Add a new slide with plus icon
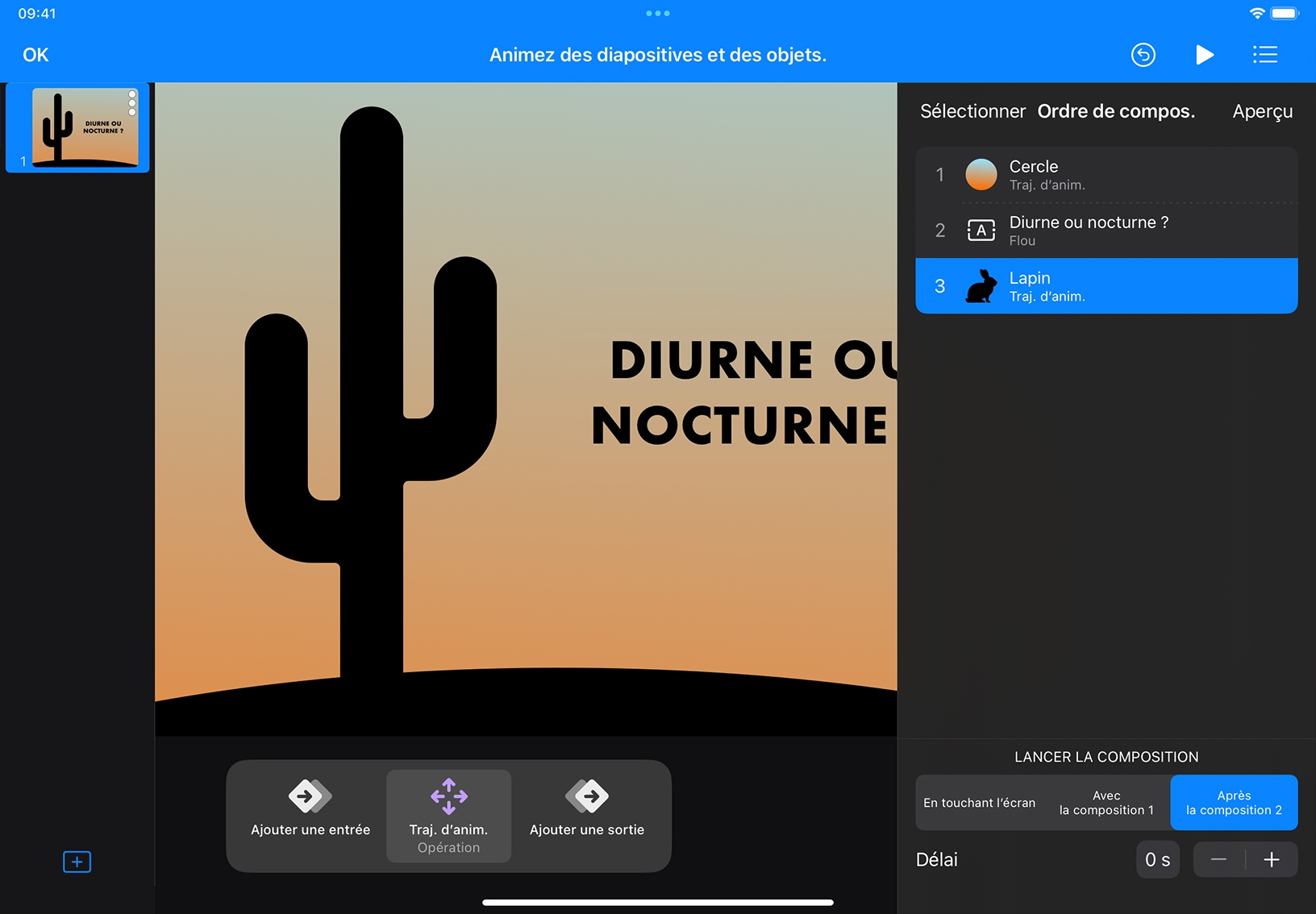 [x=77, y=862]
